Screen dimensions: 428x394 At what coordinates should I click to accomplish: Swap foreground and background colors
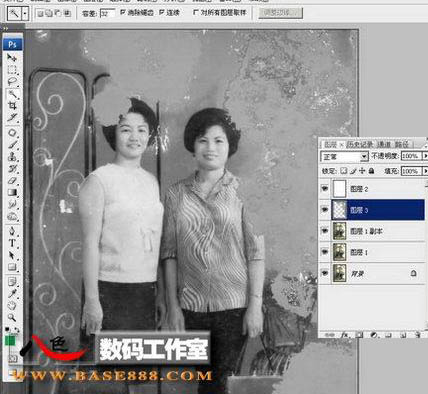pyautogui.click(x=17, y=330)
